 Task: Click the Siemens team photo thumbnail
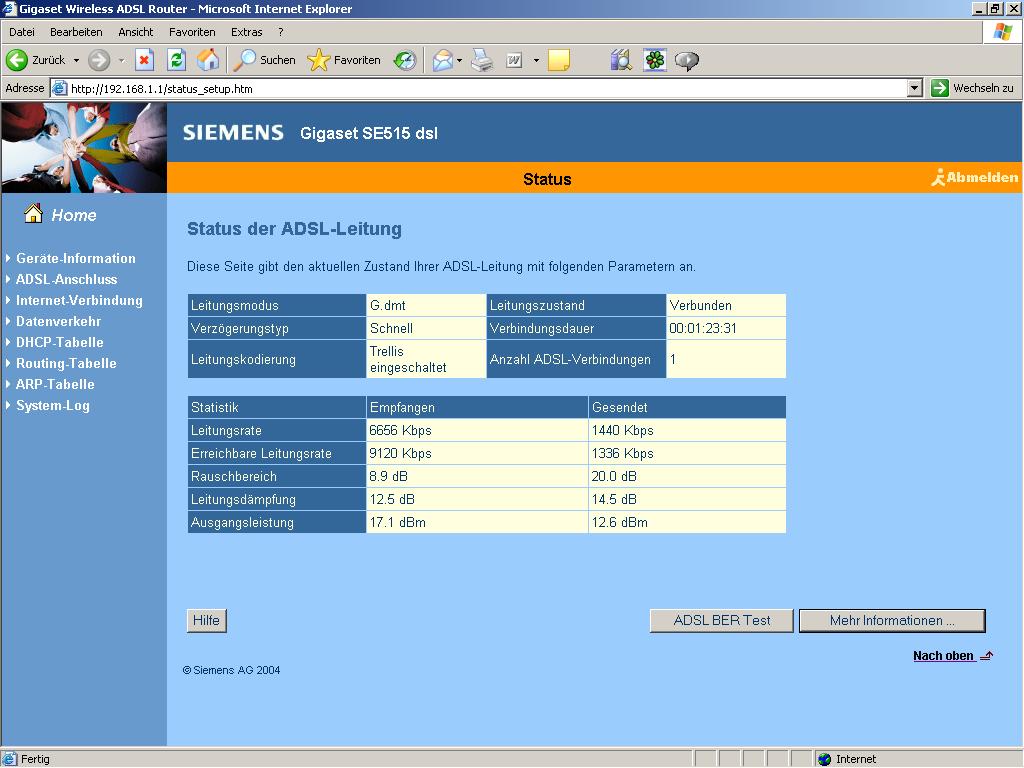pyautogui.click(x=84, y=147)
